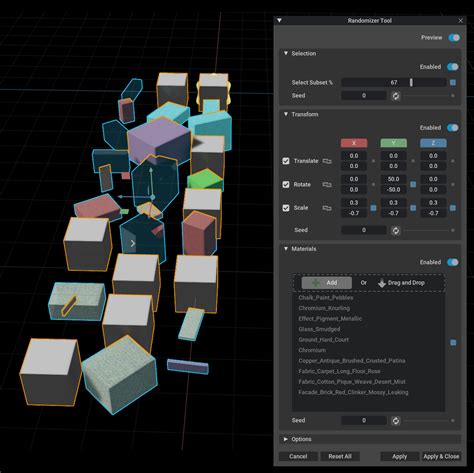
Task: Click the Reset All button
Action: [x=340, y=456]
